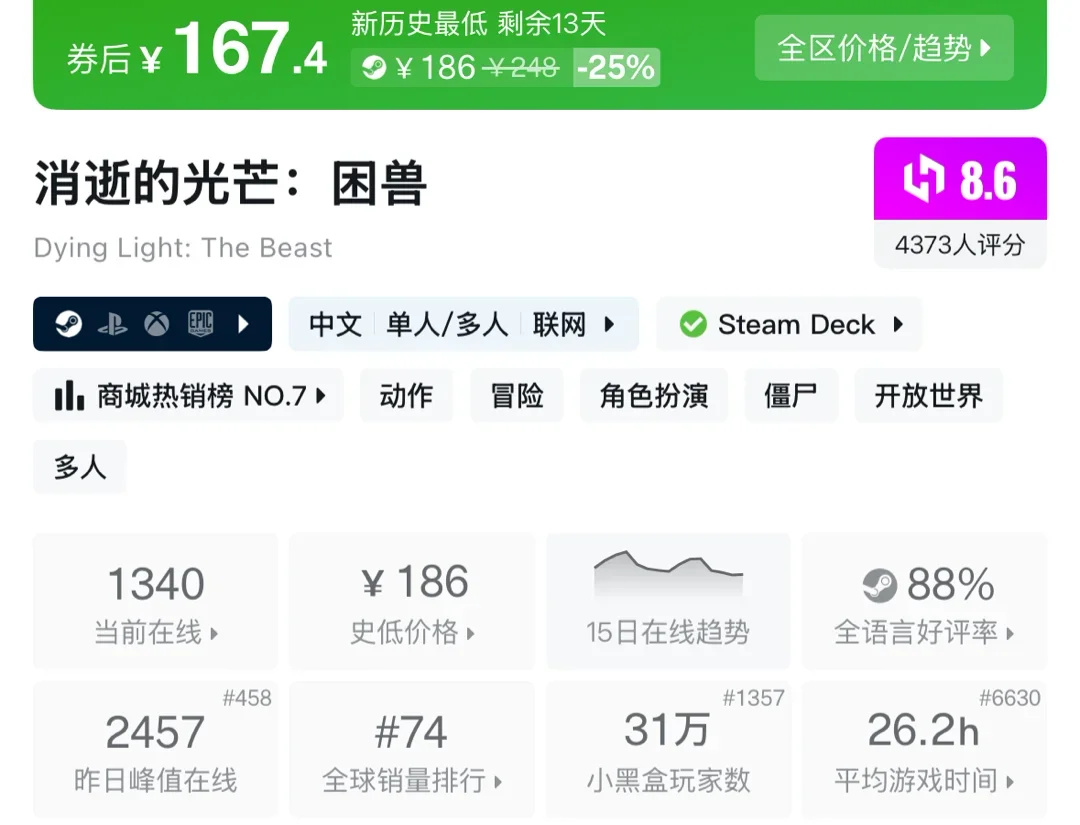The height and width of the screenshot is (825, 1080).
Task: Select the 多人 genre tag
Action: [x=80, y=467]
